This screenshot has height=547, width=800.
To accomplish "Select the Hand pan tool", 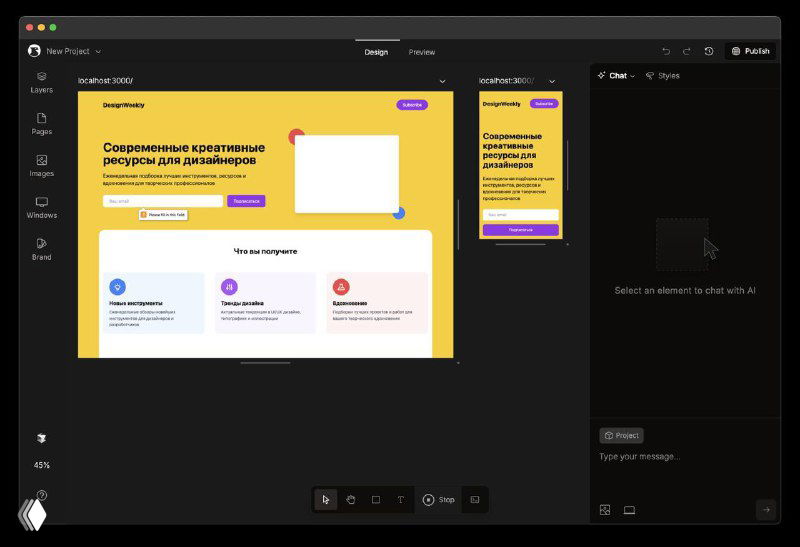I will pyautogui.click(x=351, y=500).
